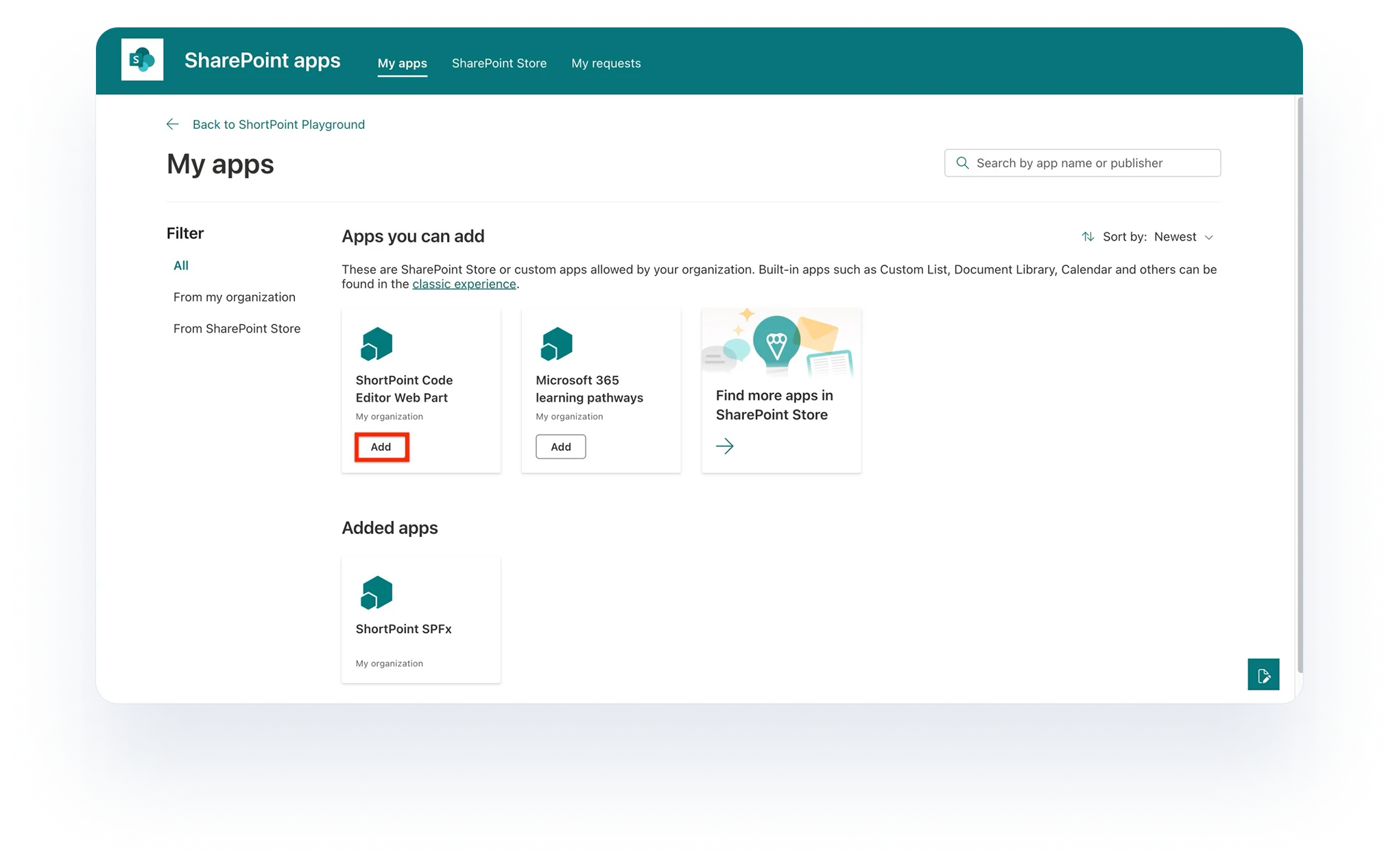Go to the My requests tab
Image resolution: width=1399 pixels, height=868 pixels.
click(x=606, y=63)
